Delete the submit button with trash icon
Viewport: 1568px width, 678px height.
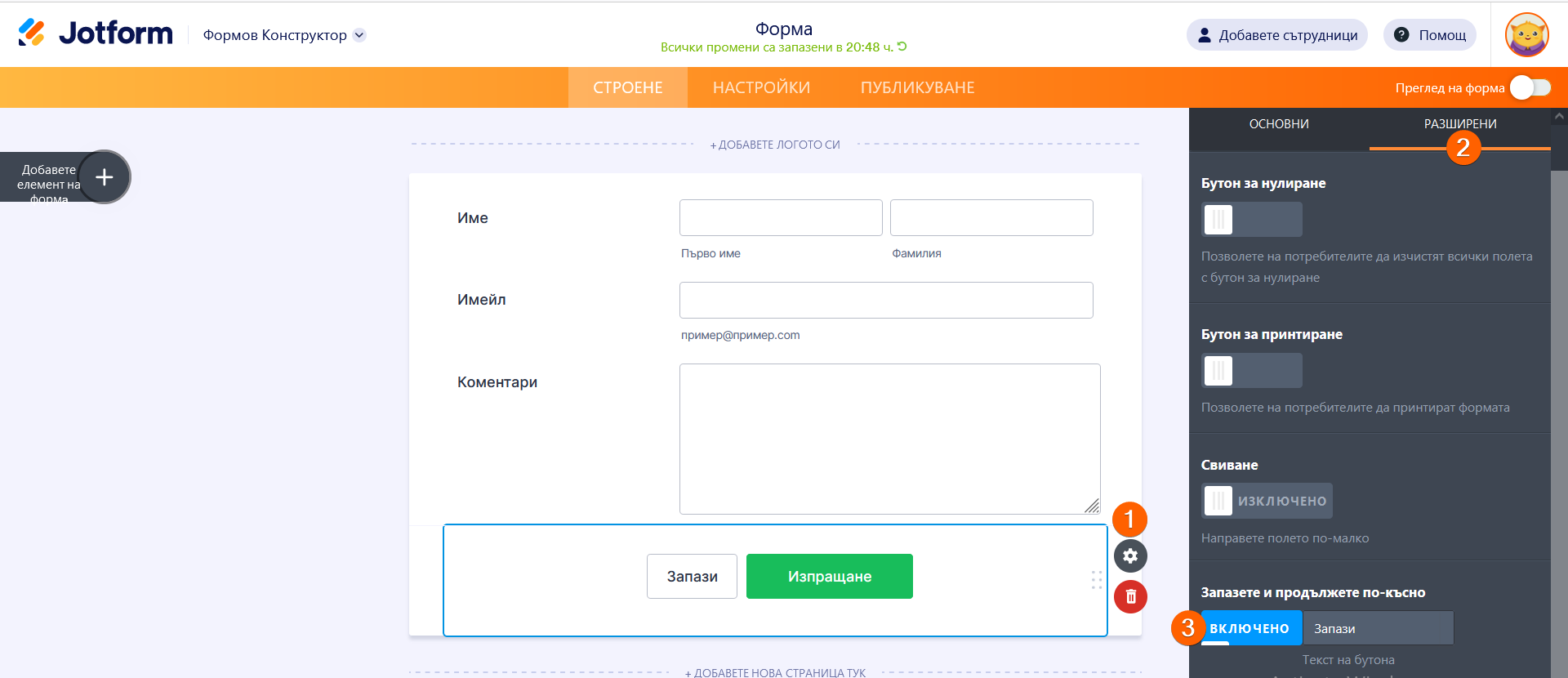point(1130,596)
